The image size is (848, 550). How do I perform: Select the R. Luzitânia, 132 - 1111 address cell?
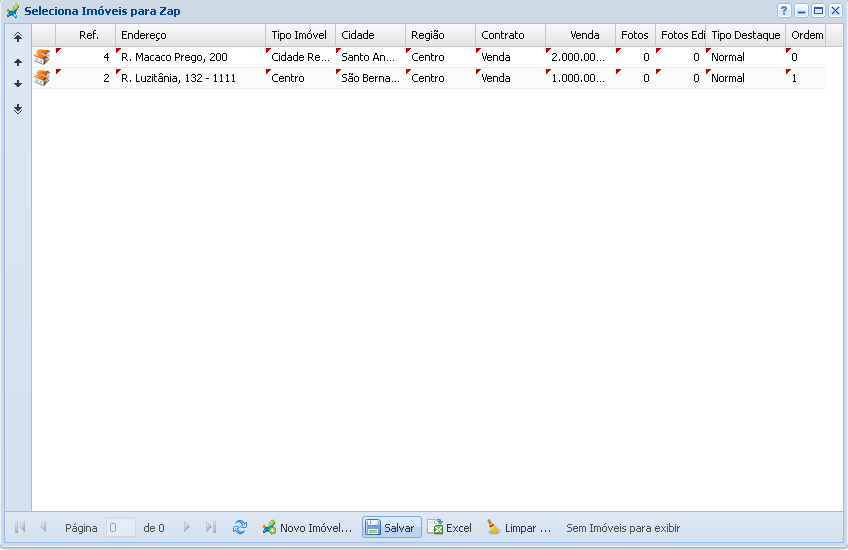tap(190, 78)
